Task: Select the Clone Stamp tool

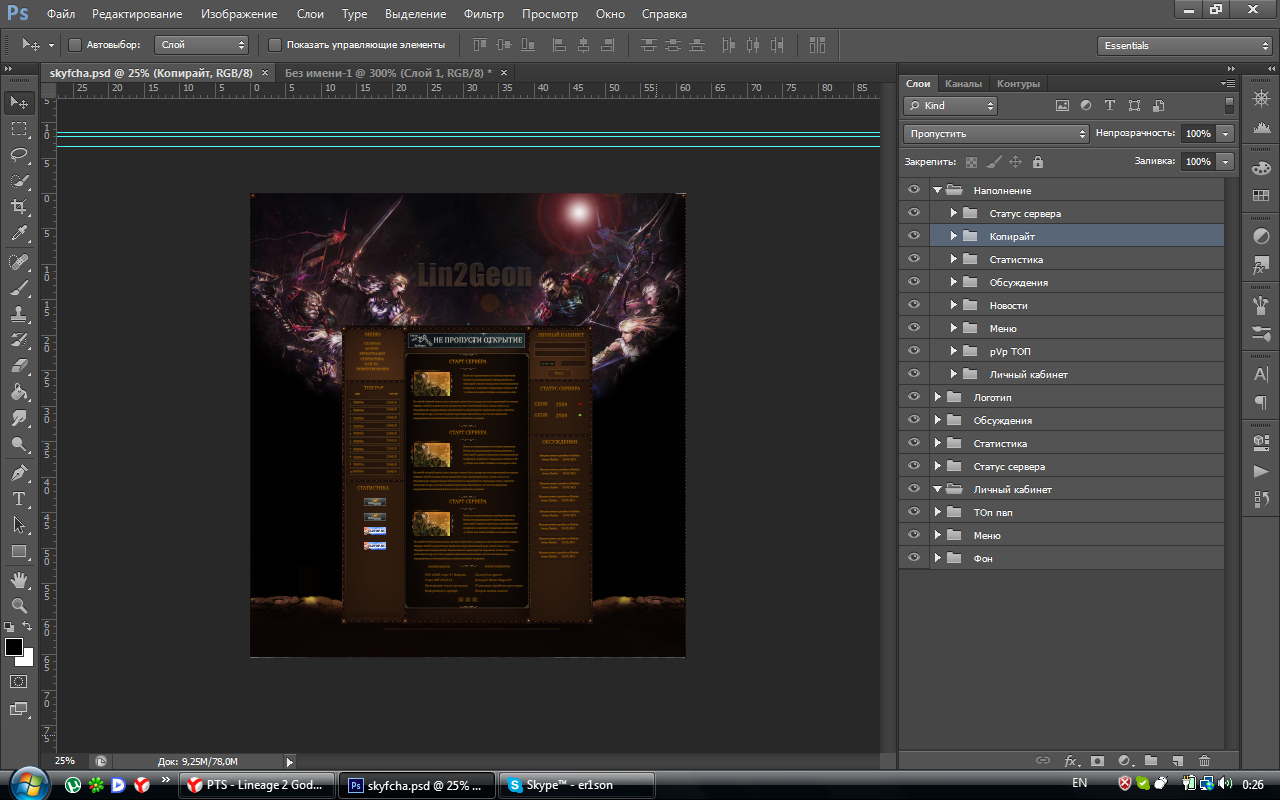Action: (19, 314)
